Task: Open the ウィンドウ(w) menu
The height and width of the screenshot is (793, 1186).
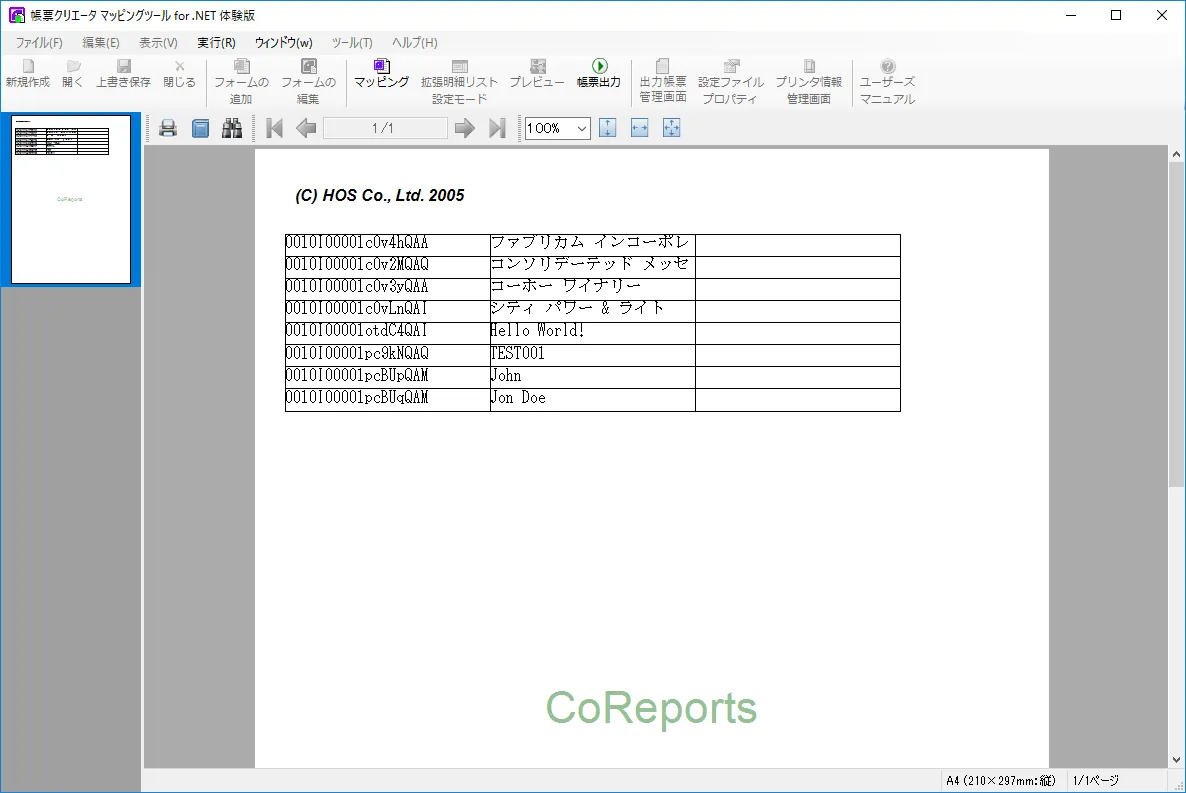Action: point(283,42)
